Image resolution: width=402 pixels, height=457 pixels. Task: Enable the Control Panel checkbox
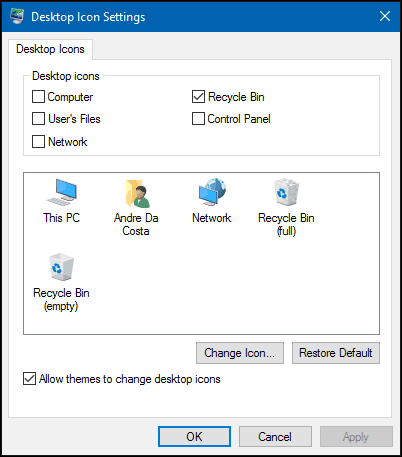[198, 119]
